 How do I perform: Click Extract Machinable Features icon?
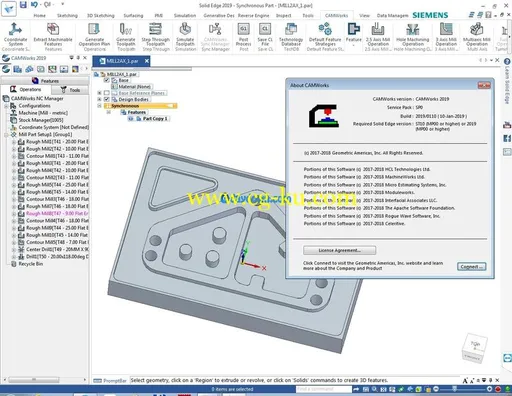53,29
